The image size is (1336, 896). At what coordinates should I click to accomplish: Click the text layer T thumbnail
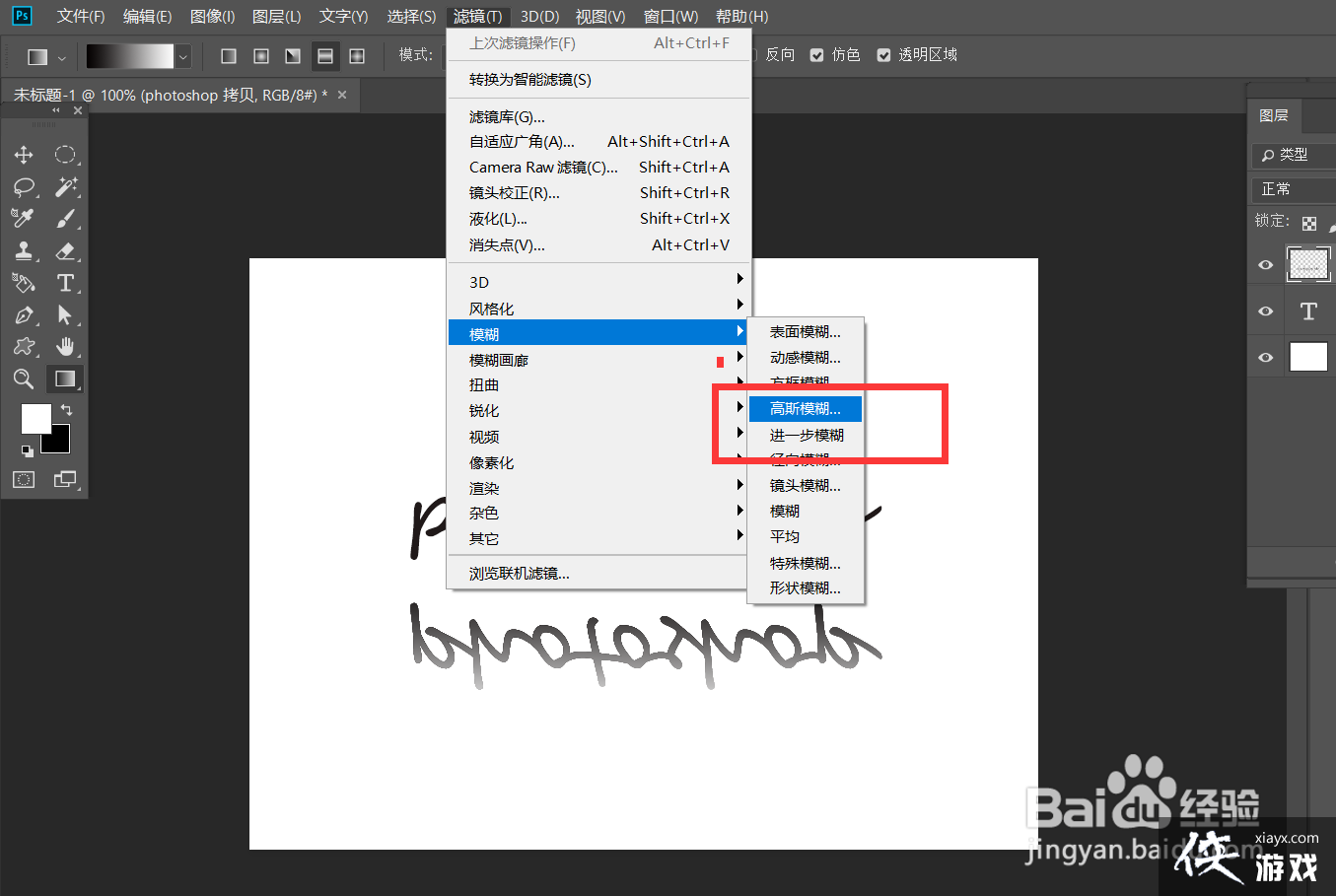[1309, 310]
